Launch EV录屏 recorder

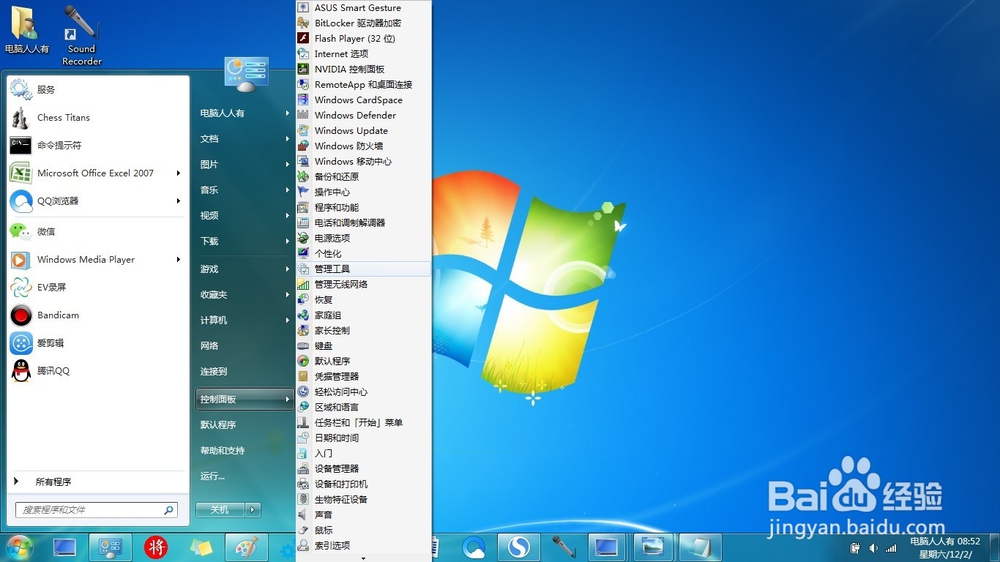(98, 287)
